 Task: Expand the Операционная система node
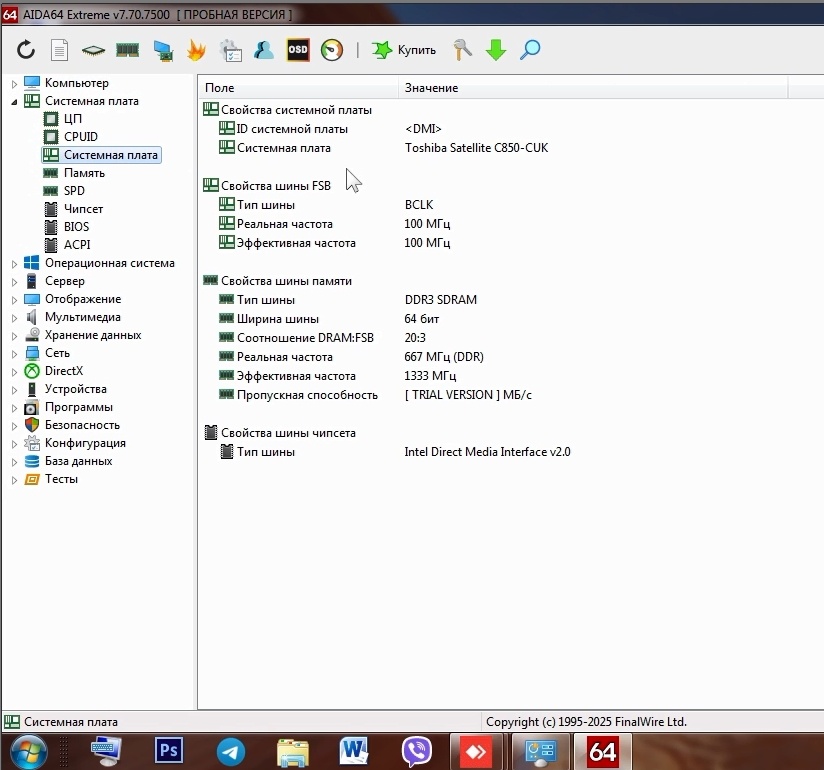click(x=14, y=264)
